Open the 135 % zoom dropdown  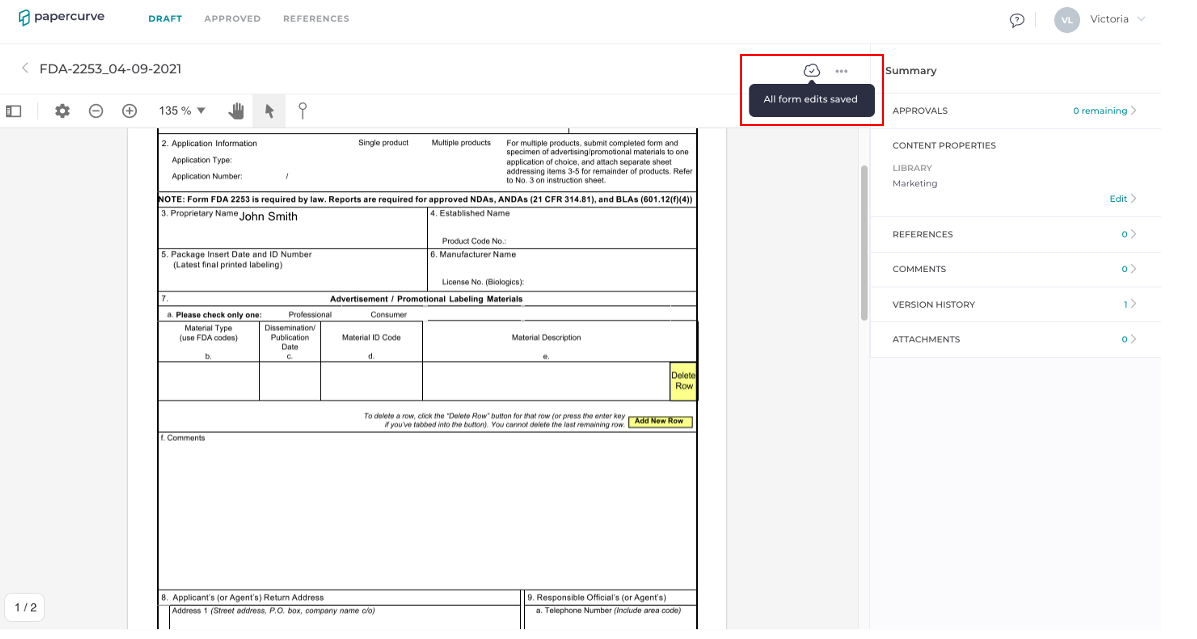pos(182,111)
